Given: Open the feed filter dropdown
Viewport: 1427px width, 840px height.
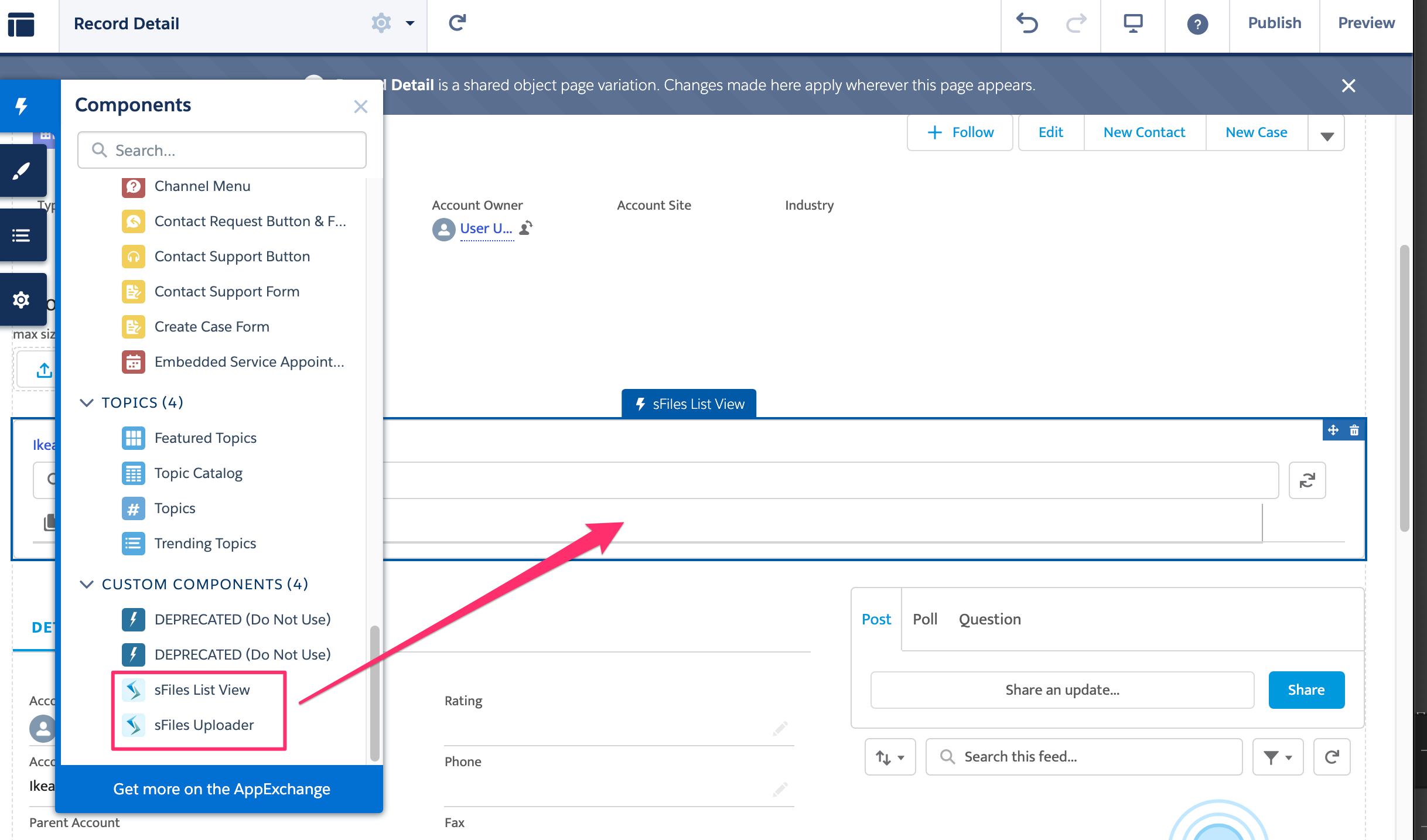Looking at the screenshot, I should tap(1278, 757).
